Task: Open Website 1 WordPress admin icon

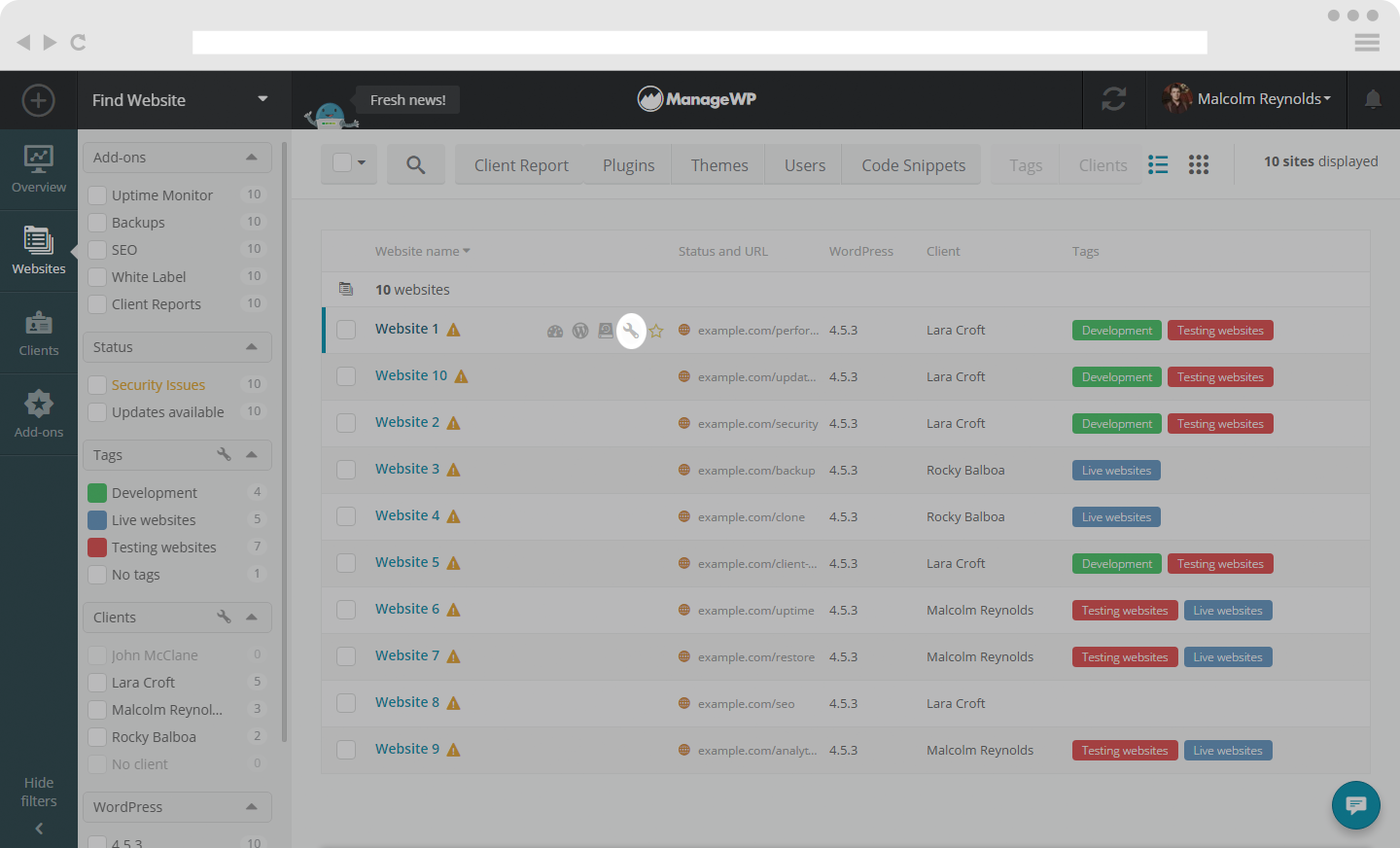Action: pyautogui.click(x=580, y=331)
